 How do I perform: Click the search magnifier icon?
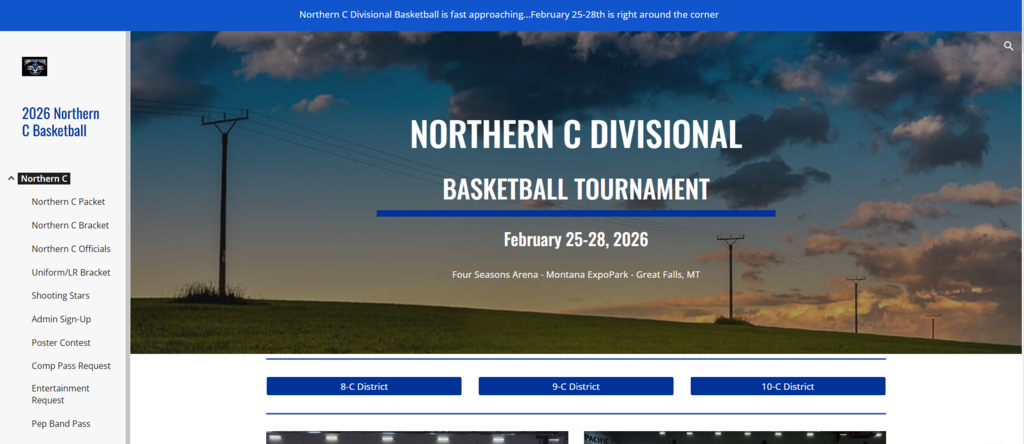point(1009,46)
